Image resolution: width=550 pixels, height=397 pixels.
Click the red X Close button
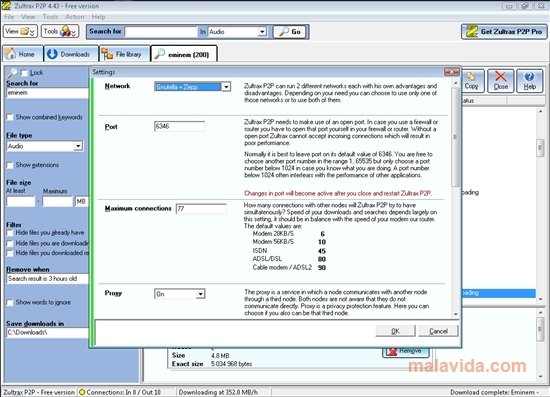click(x=501, y=81)
